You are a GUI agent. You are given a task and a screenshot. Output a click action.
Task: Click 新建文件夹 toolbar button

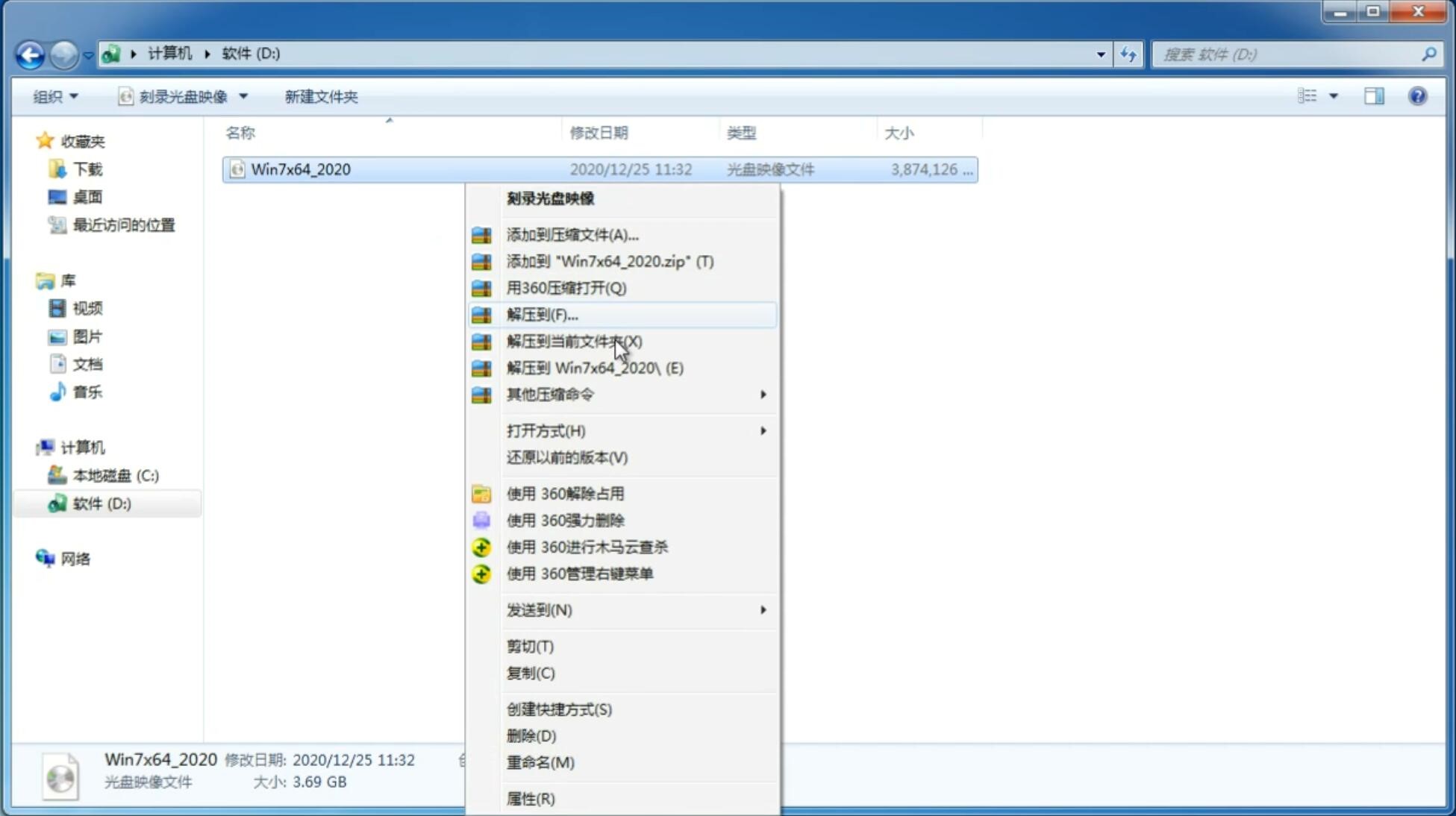point(321,95)
